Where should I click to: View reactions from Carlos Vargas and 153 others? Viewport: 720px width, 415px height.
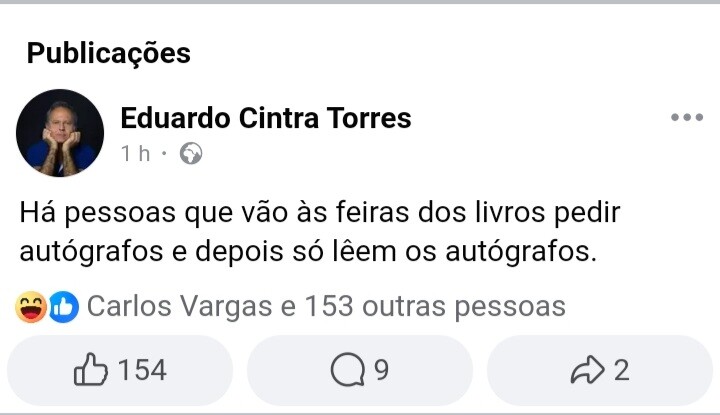326,306
